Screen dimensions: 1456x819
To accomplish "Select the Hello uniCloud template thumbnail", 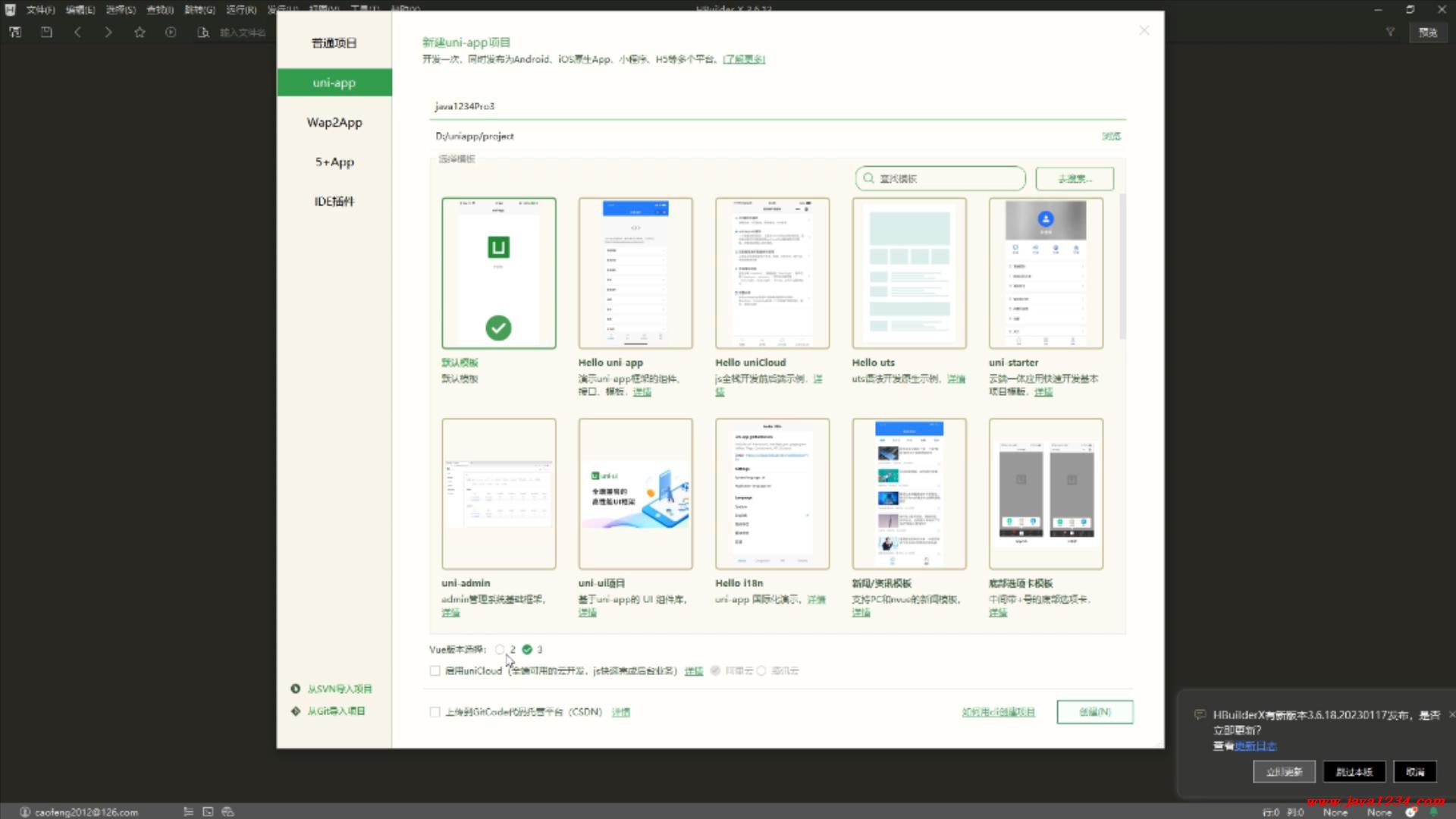I will coord(772,273).
